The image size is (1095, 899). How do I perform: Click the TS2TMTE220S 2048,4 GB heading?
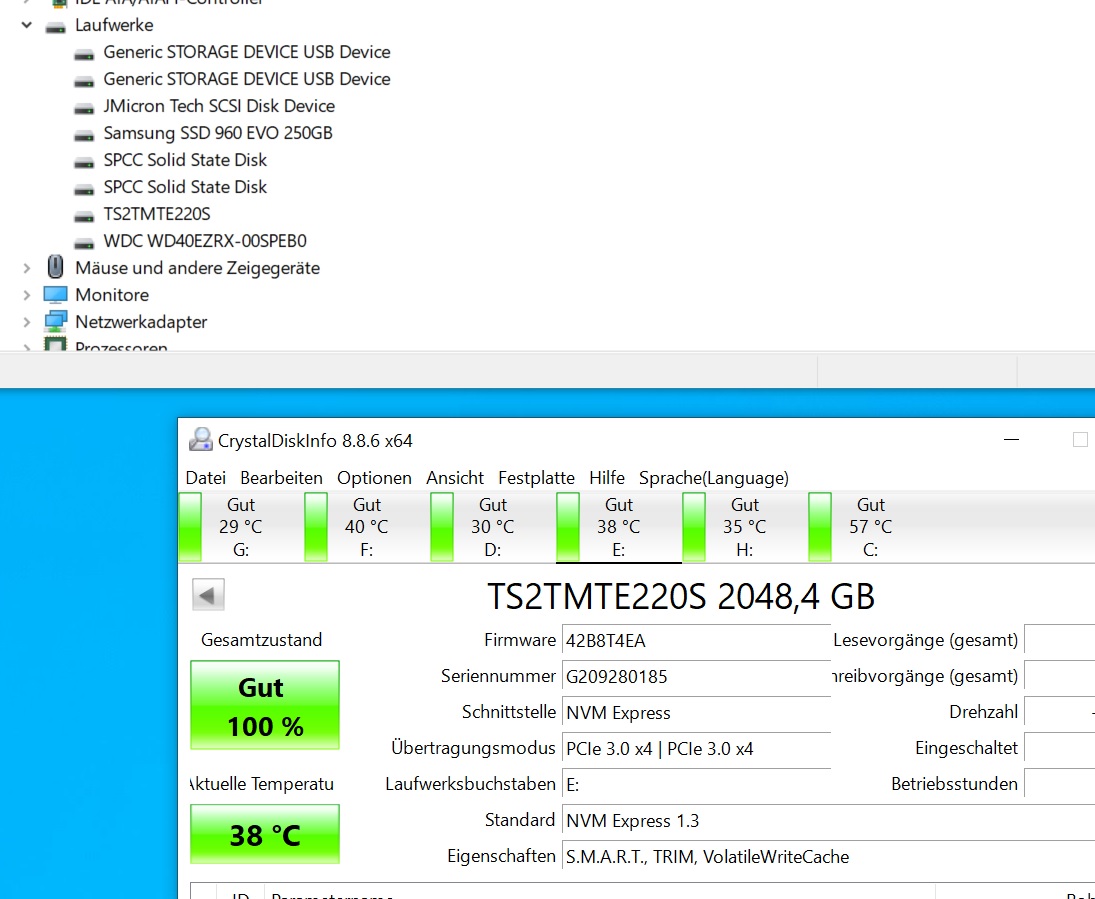click(x=681, y=597)
